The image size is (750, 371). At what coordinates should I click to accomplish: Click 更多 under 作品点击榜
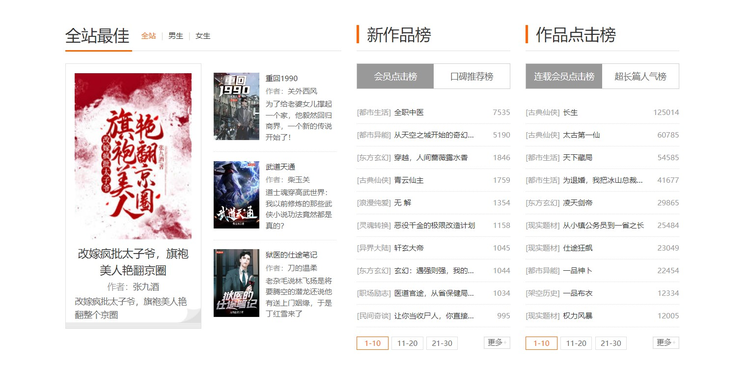click(666, 342)
